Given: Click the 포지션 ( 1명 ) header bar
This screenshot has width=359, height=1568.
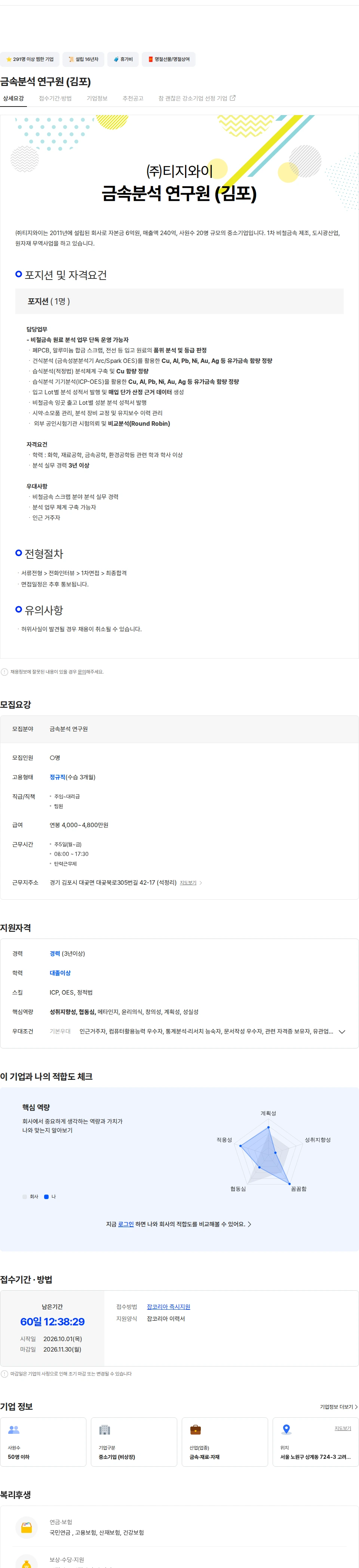Looking at the screenshot, I should tap(179, 301).
